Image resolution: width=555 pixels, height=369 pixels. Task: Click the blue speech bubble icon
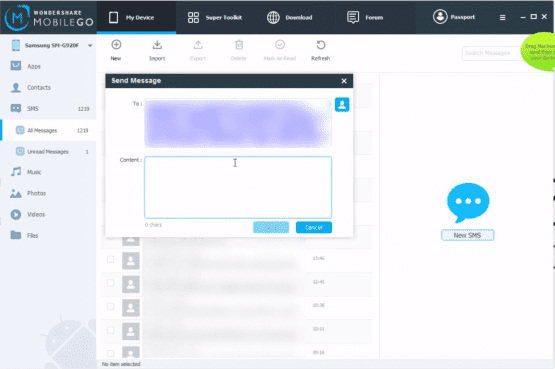(468, 202)
